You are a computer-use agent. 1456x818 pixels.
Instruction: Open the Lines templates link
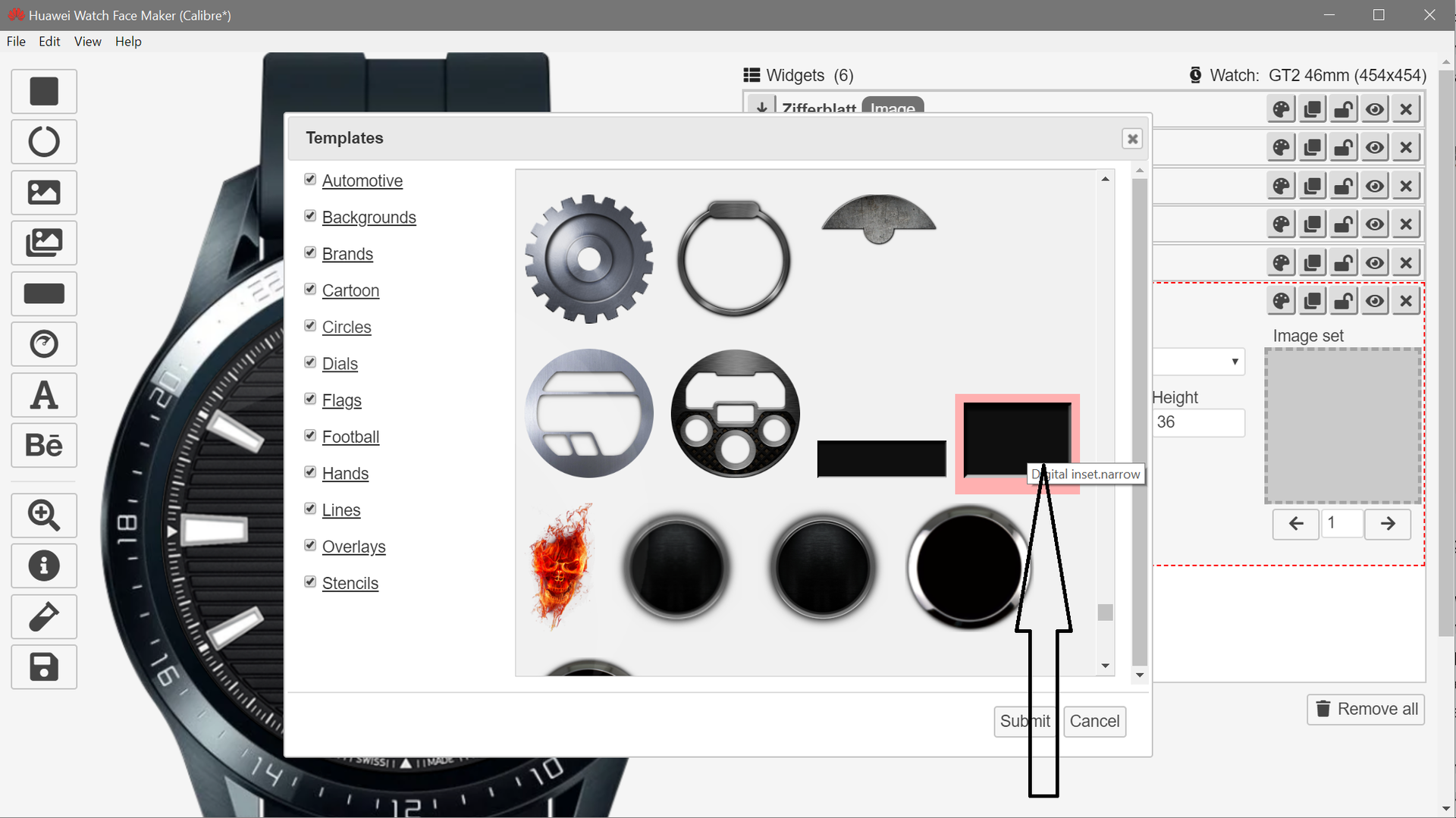tap(341, 510)
